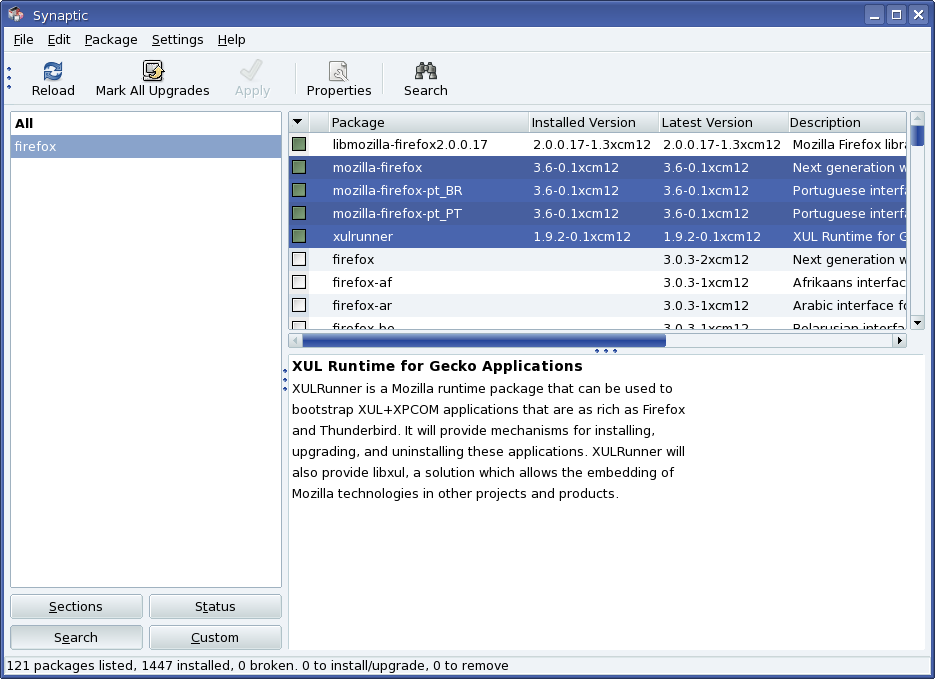Click the pane splitter dots above the description

pyautogui.click(x=606, y=351)
